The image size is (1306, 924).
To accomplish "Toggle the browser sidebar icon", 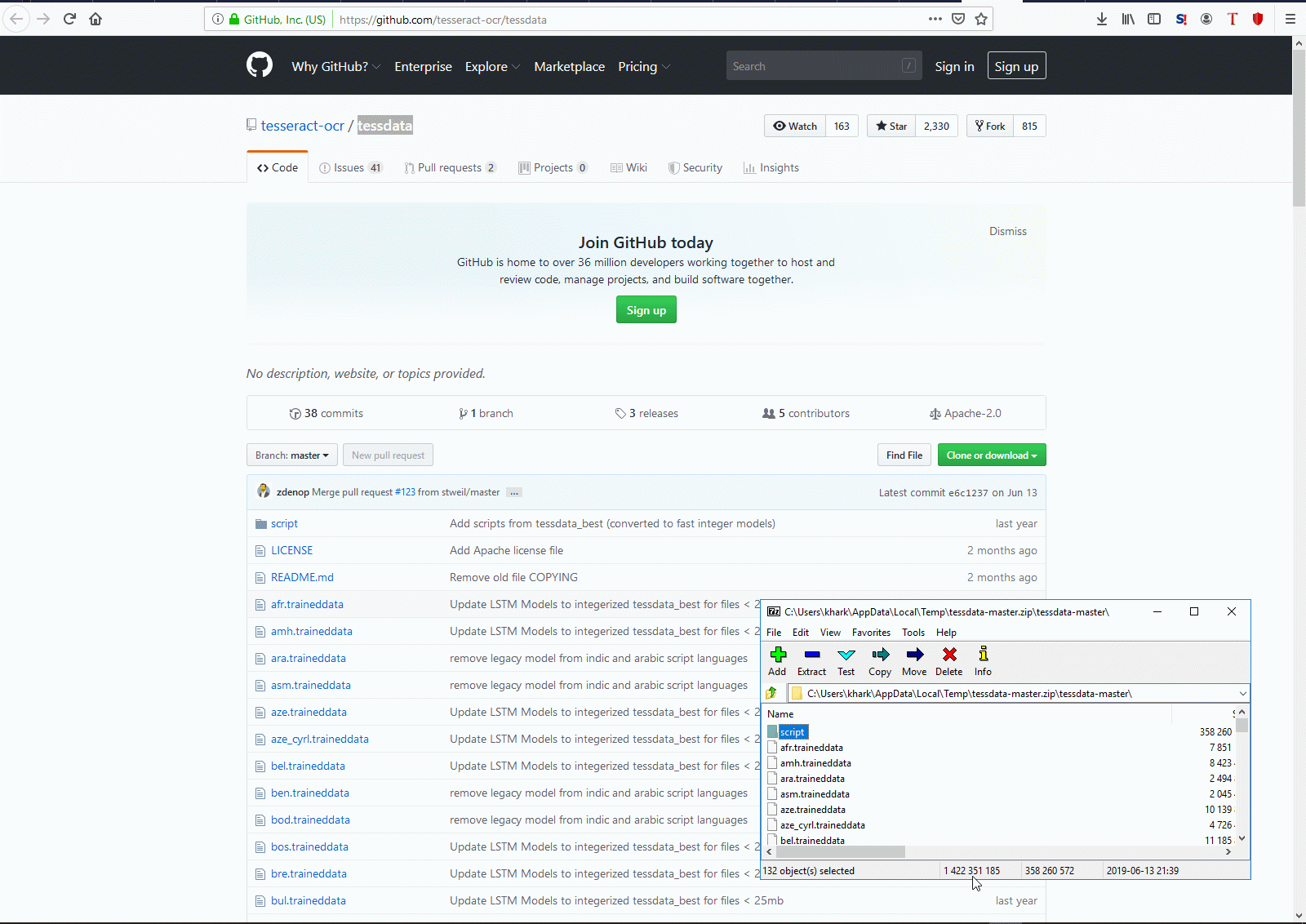I will [1154, 19].
